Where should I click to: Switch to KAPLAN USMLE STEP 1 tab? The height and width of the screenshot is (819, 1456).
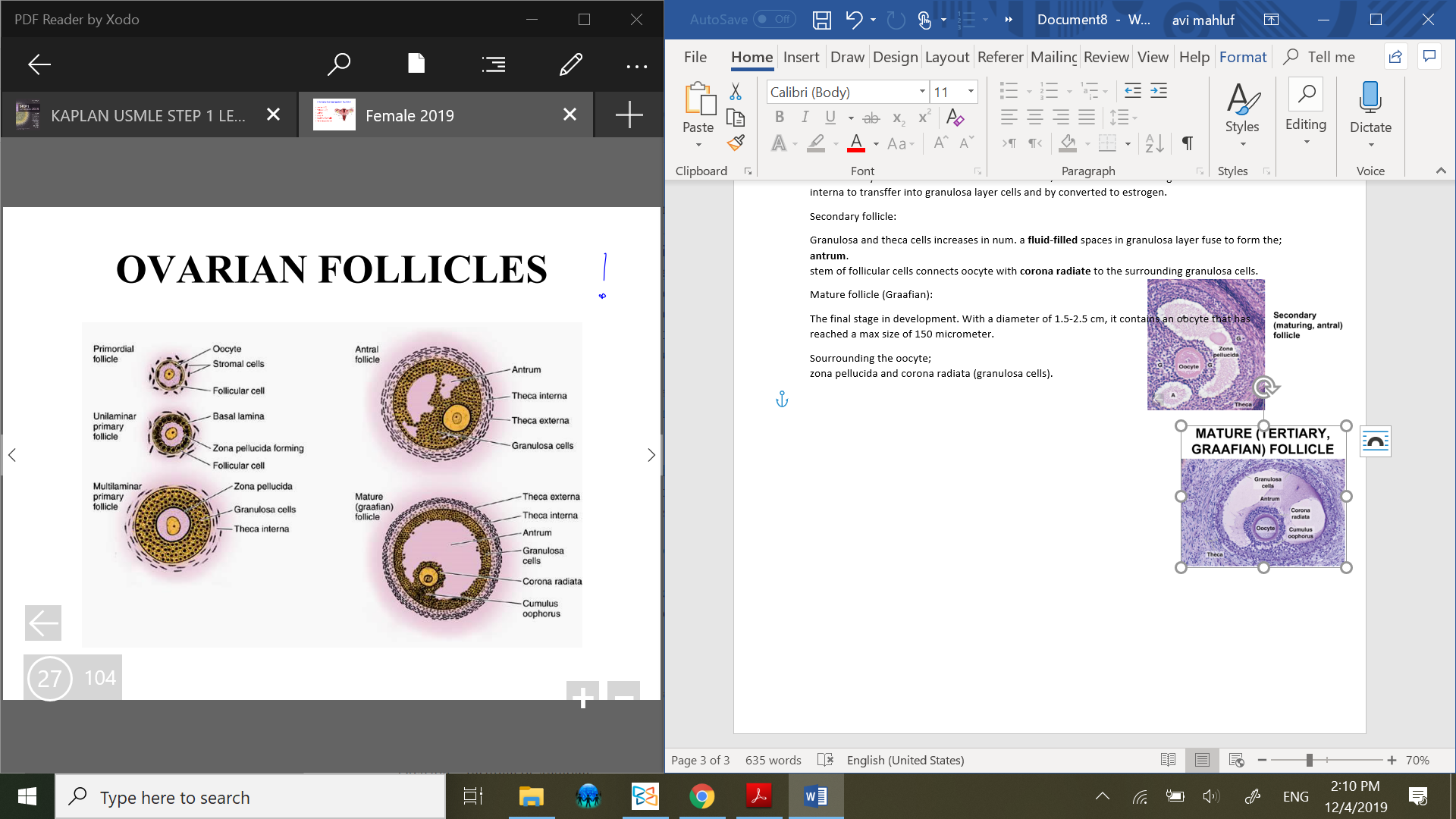(x=148, y=115)
